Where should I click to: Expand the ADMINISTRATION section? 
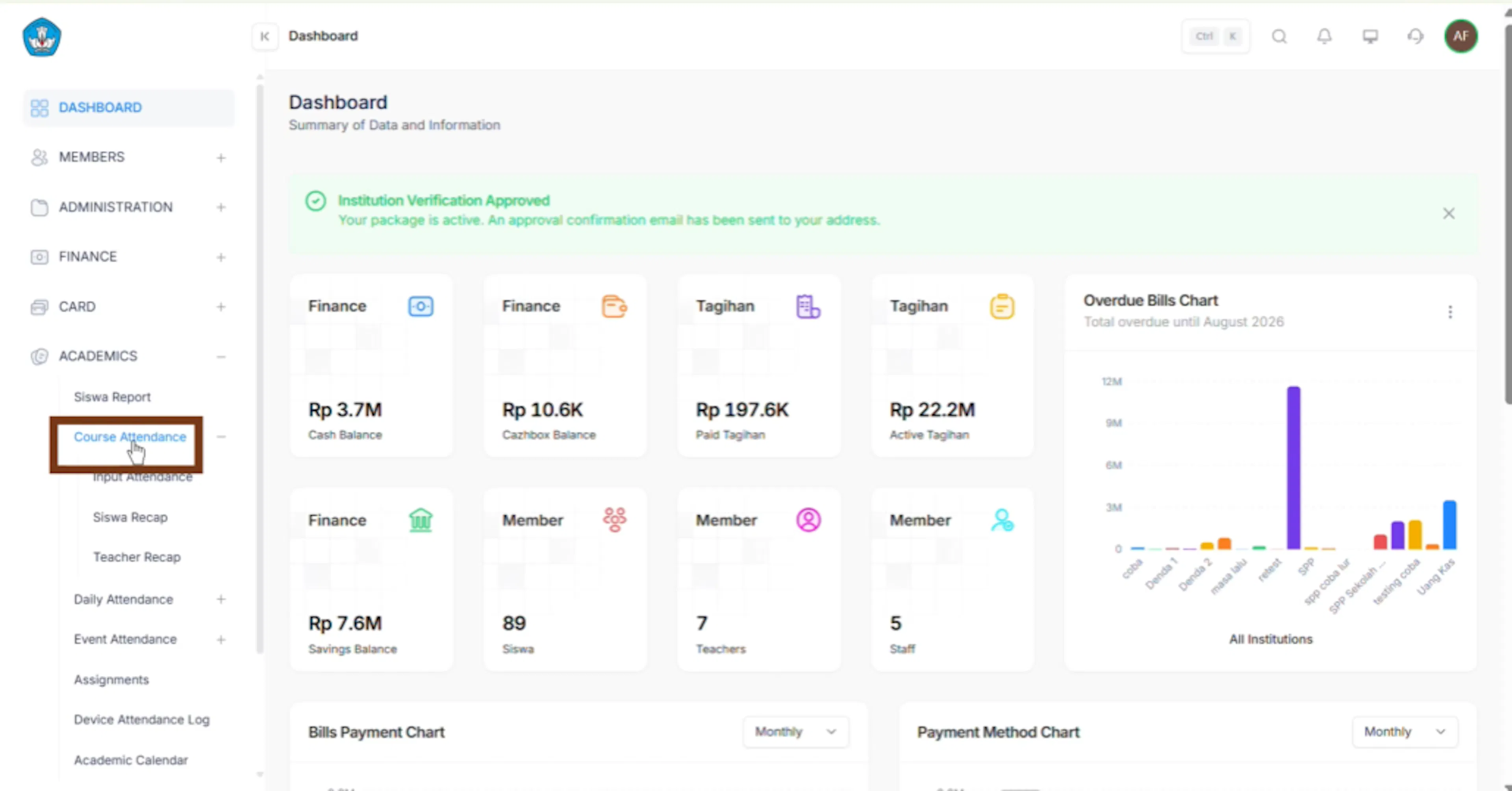tap(220, 207)
